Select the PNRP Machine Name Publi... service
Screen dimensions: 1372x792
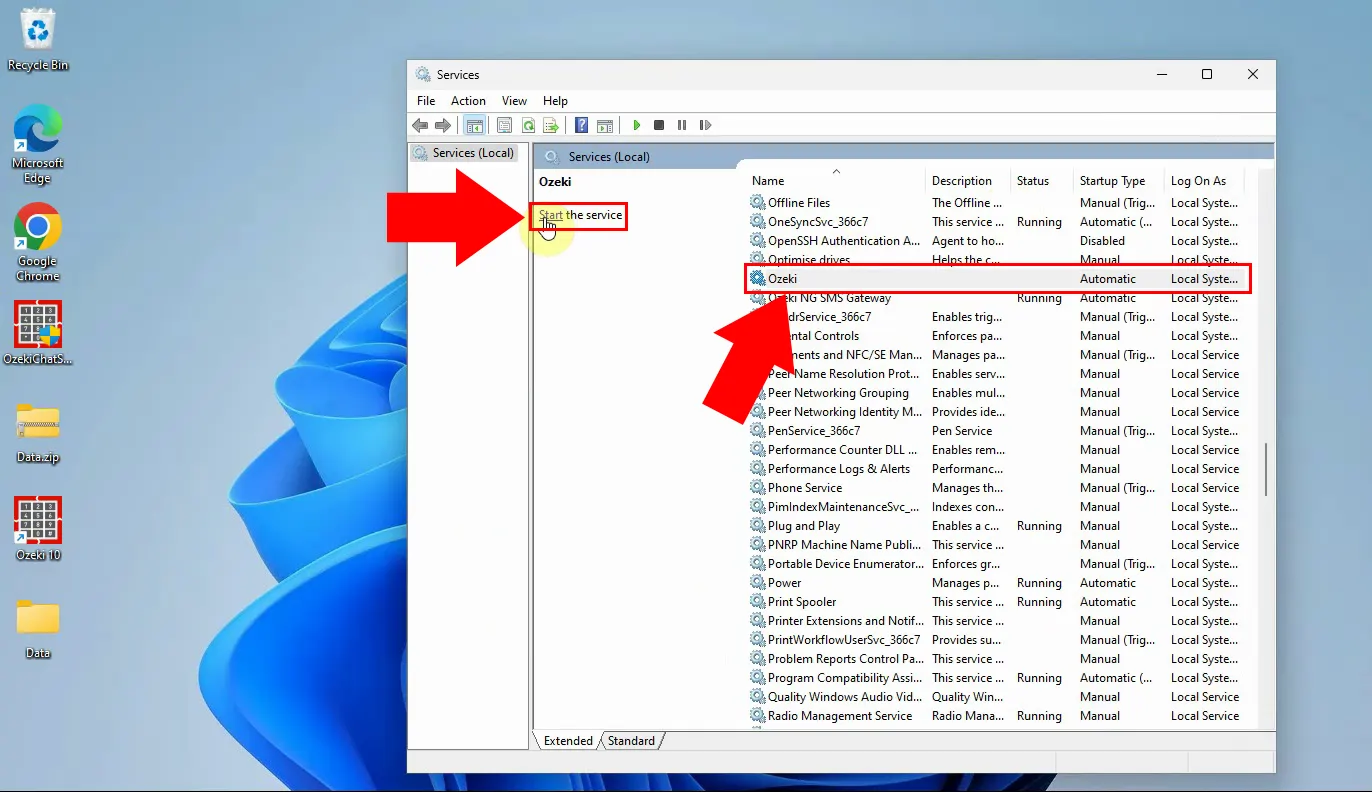[x=845, y=545]
